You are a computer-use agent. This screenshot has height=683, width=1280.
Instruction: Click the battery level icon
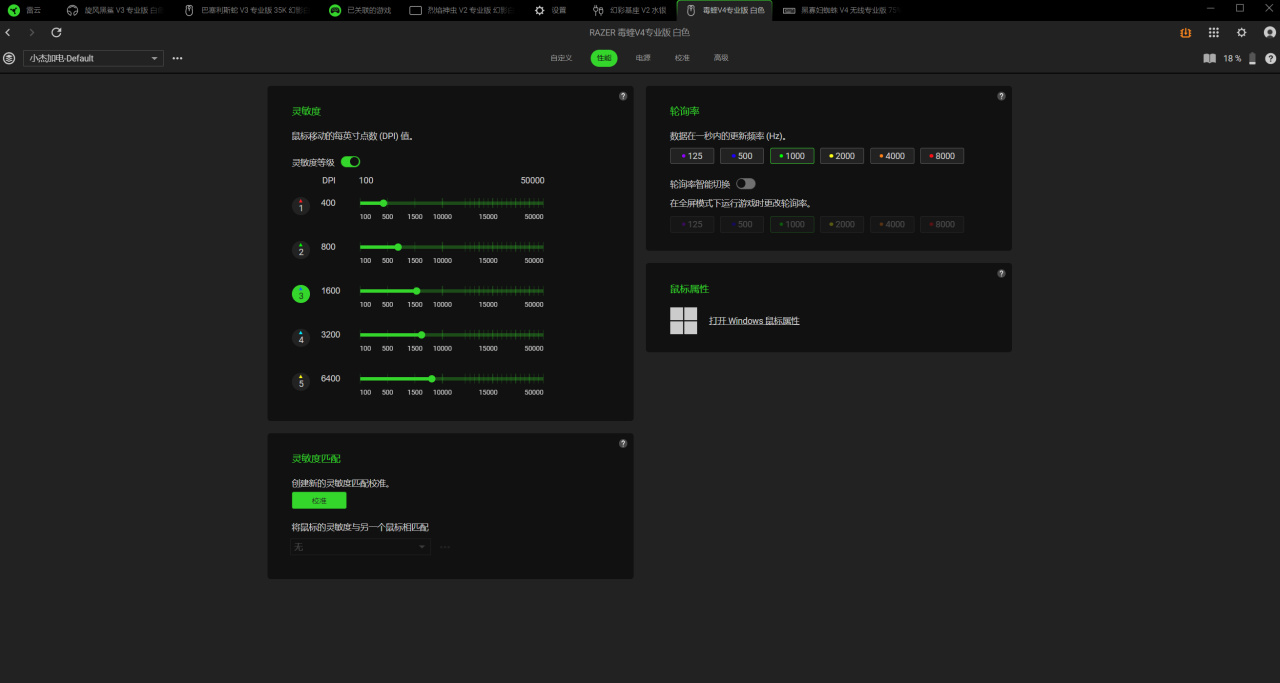pos(1252,58)
